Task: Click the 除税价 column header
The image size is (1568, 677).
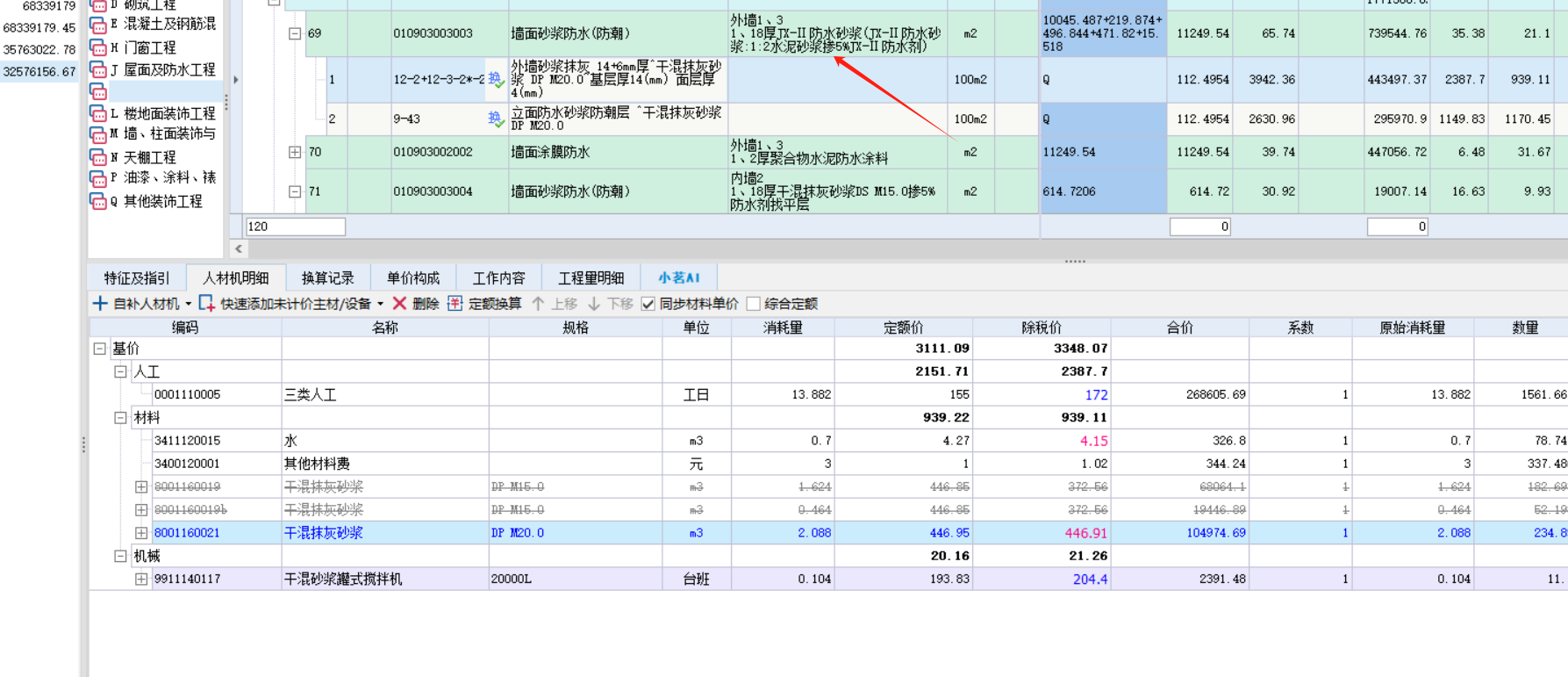Action: pyautogui.click(x=1042, y=328)
